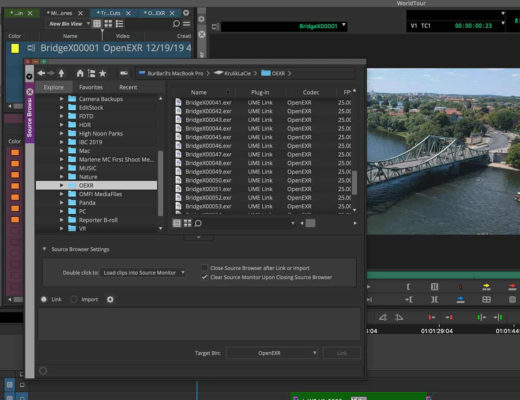
Task: Uncheck Clear Source Monitor Upon Closing Source Browser
Action: [x=205, y=277]
